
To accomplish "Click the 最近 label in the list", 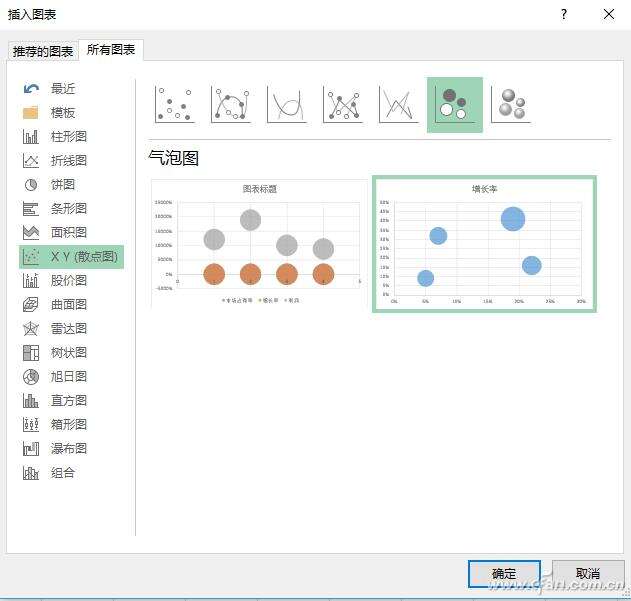I will tap(62, 89).
